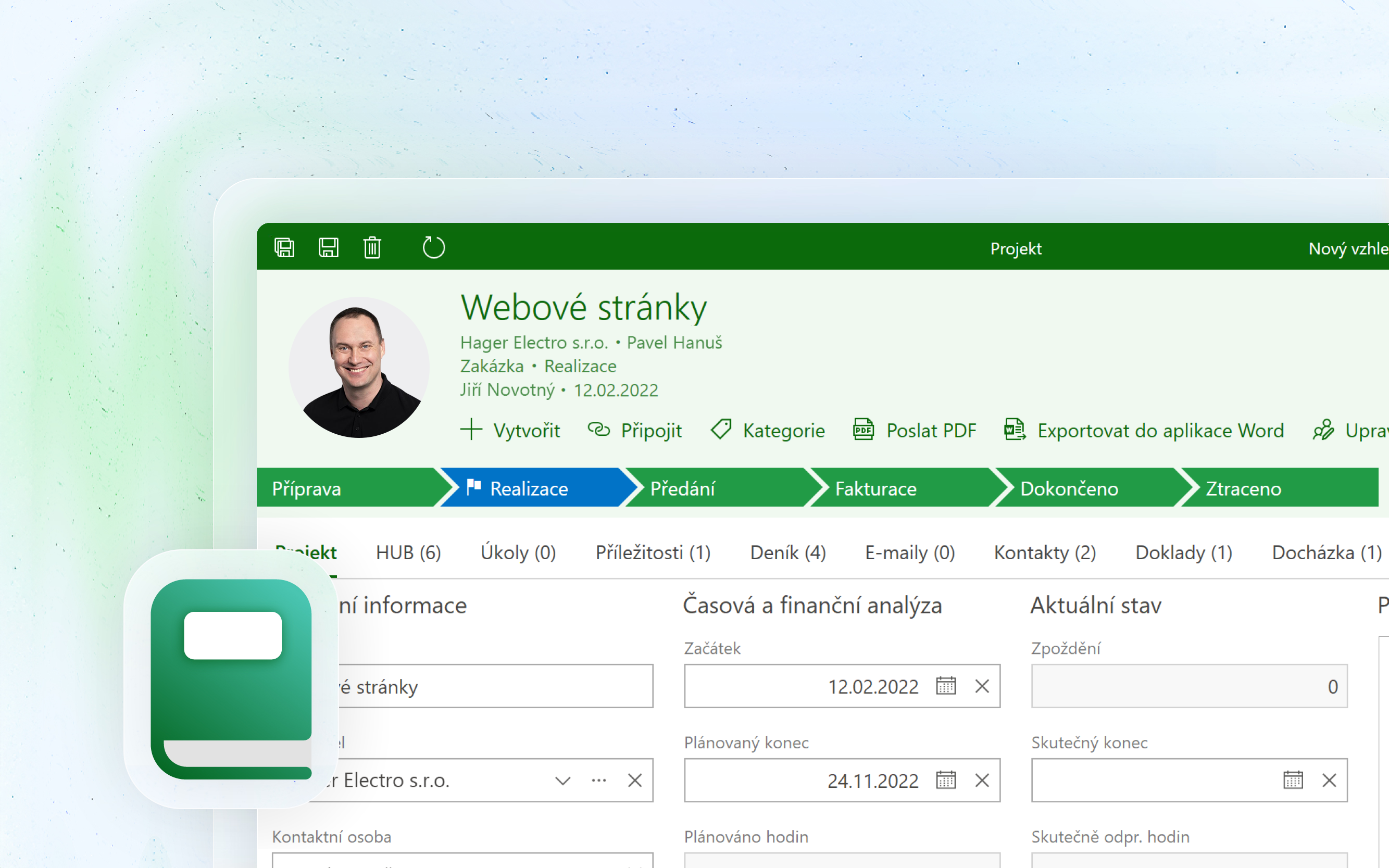Open calendar picker for Začátek date

[x=946, y=686]
